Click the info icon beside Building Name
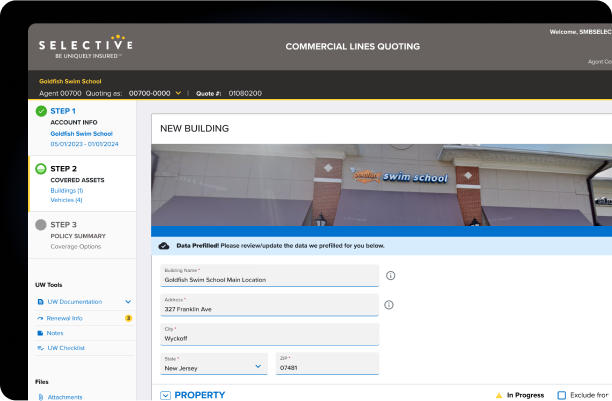 pyautogui.click(x=391, y=275)
